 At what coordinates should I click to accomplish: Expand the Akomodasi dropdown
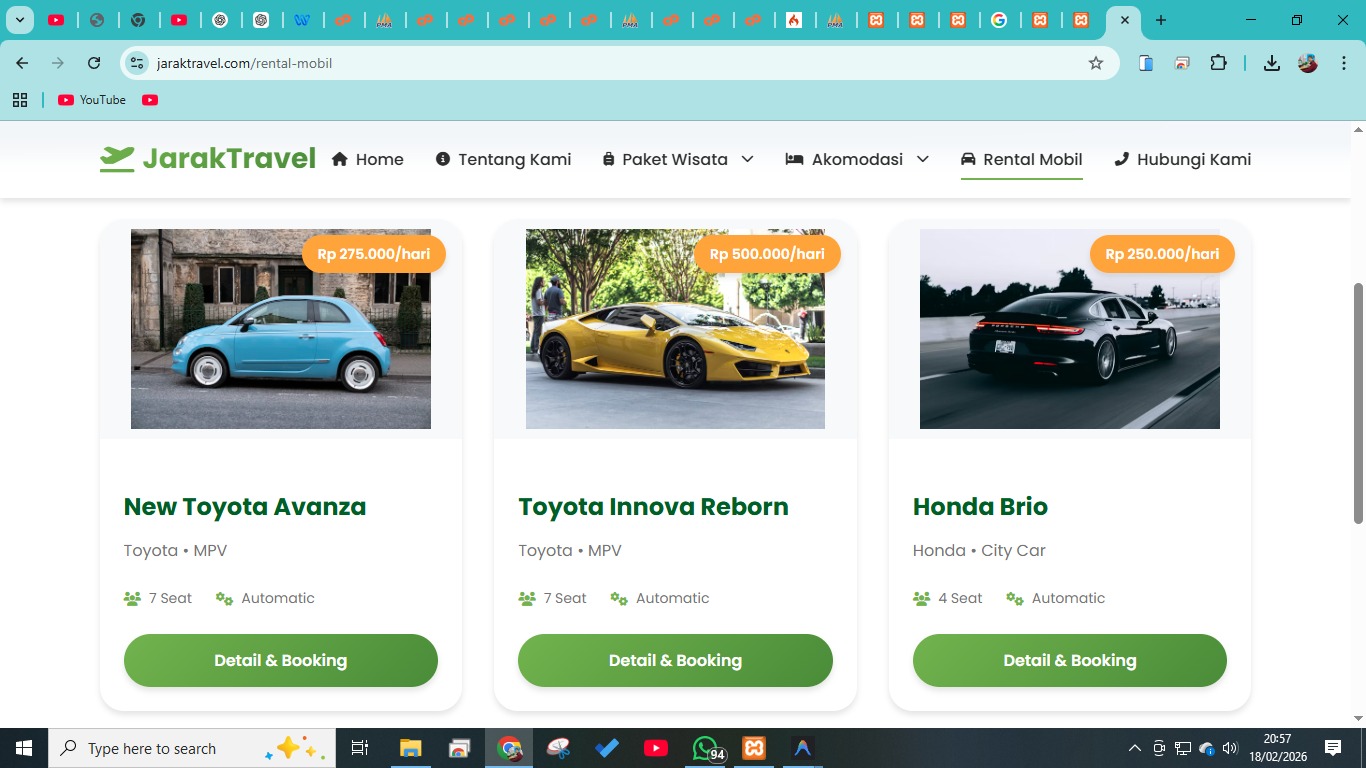pyautogui.click(x=922, y=159)
